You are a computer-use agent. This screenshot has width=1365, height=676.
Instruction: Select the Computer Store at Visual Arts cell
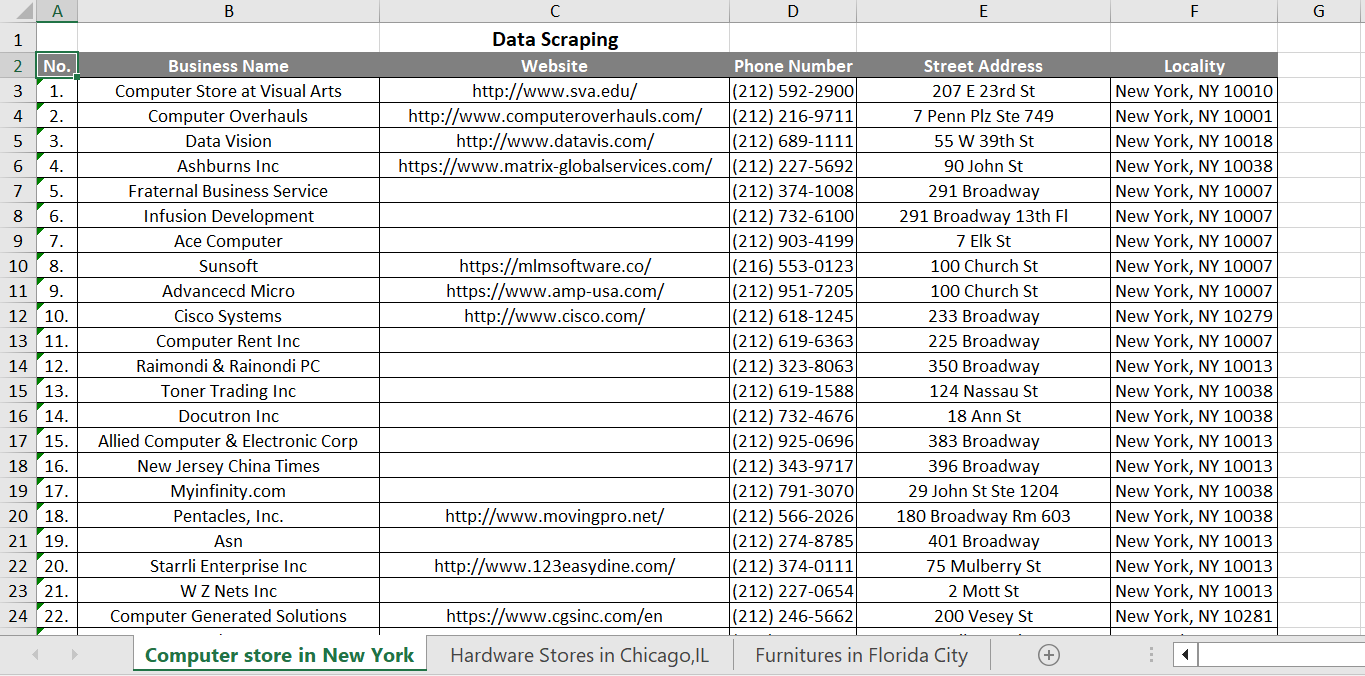point(228,91)
